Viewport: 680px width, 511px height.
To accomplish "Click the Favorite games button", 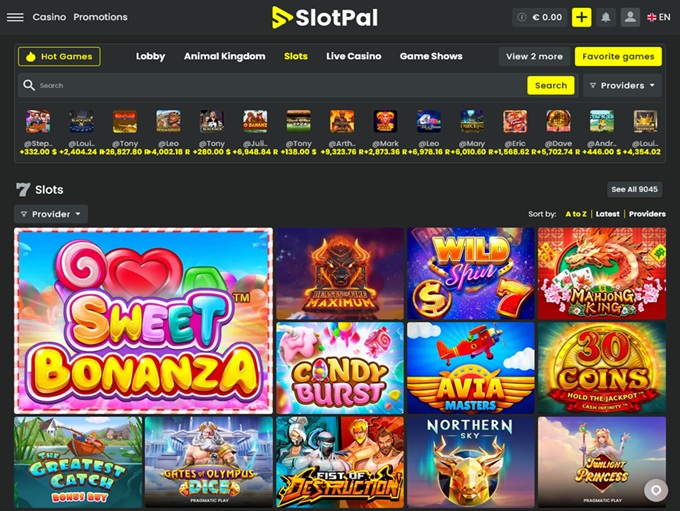I will [618, 56].
